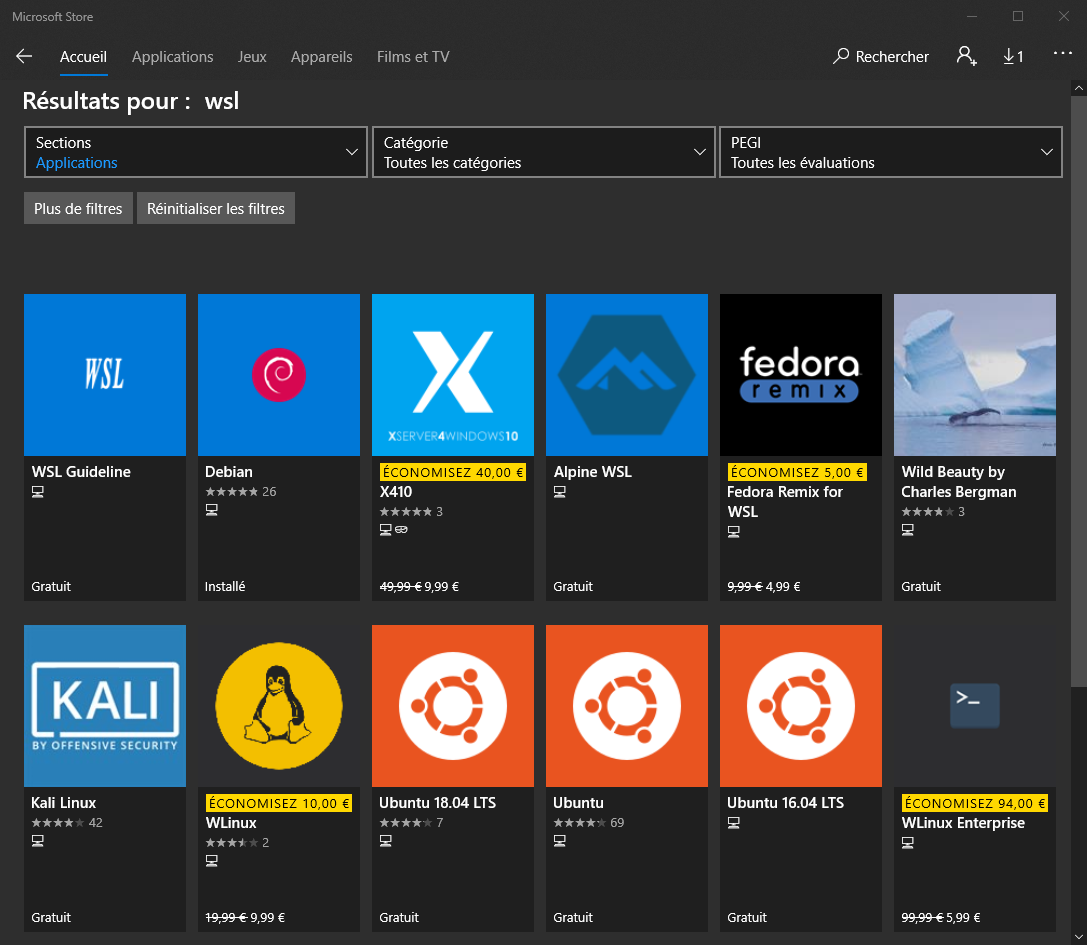
Task: Expand the PEGI ratings dropdown
Action: tap(891, 152)
